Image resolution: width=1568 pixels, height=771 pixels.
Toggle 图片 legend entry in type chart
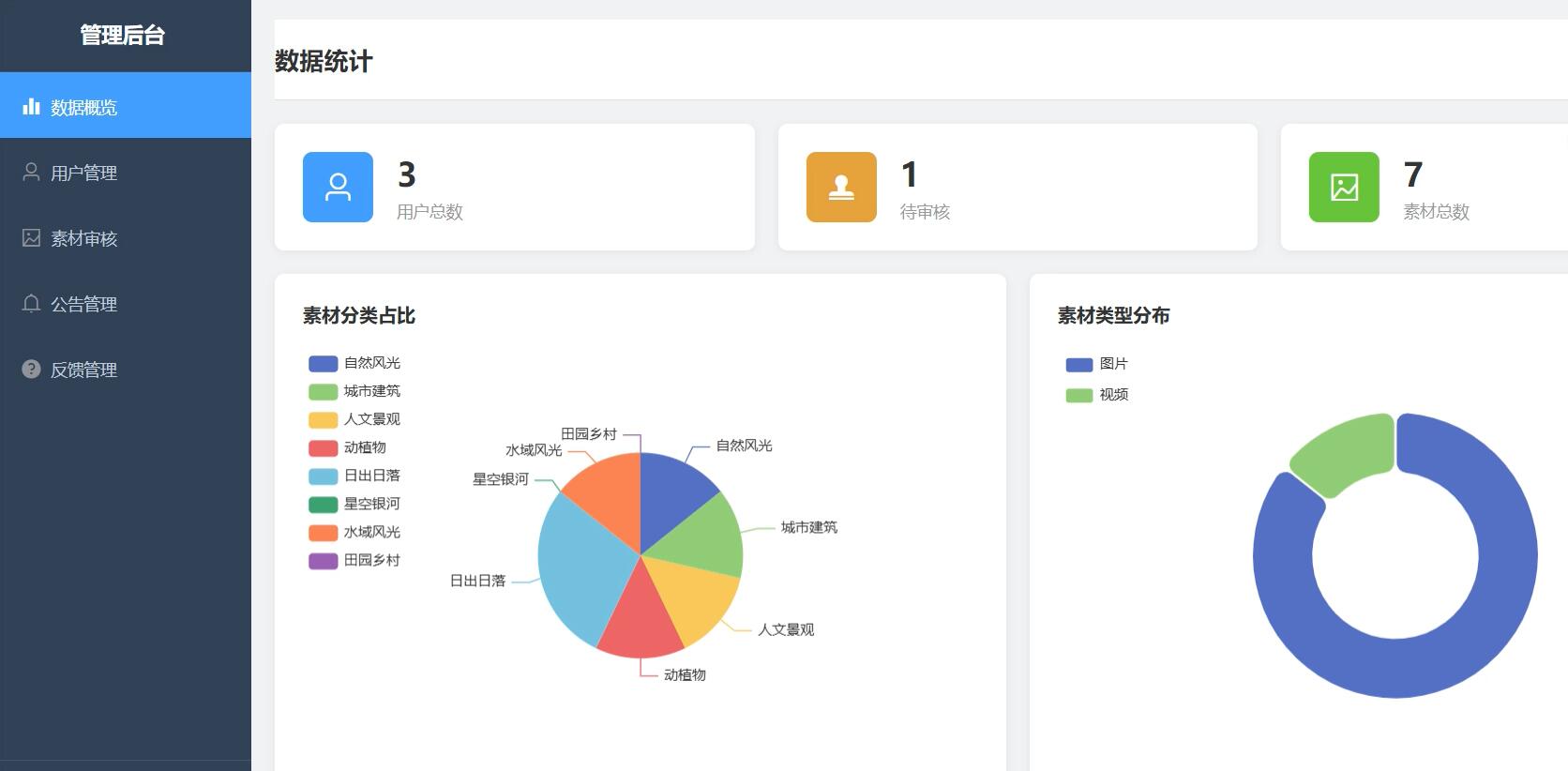[x=1097, y=364]
